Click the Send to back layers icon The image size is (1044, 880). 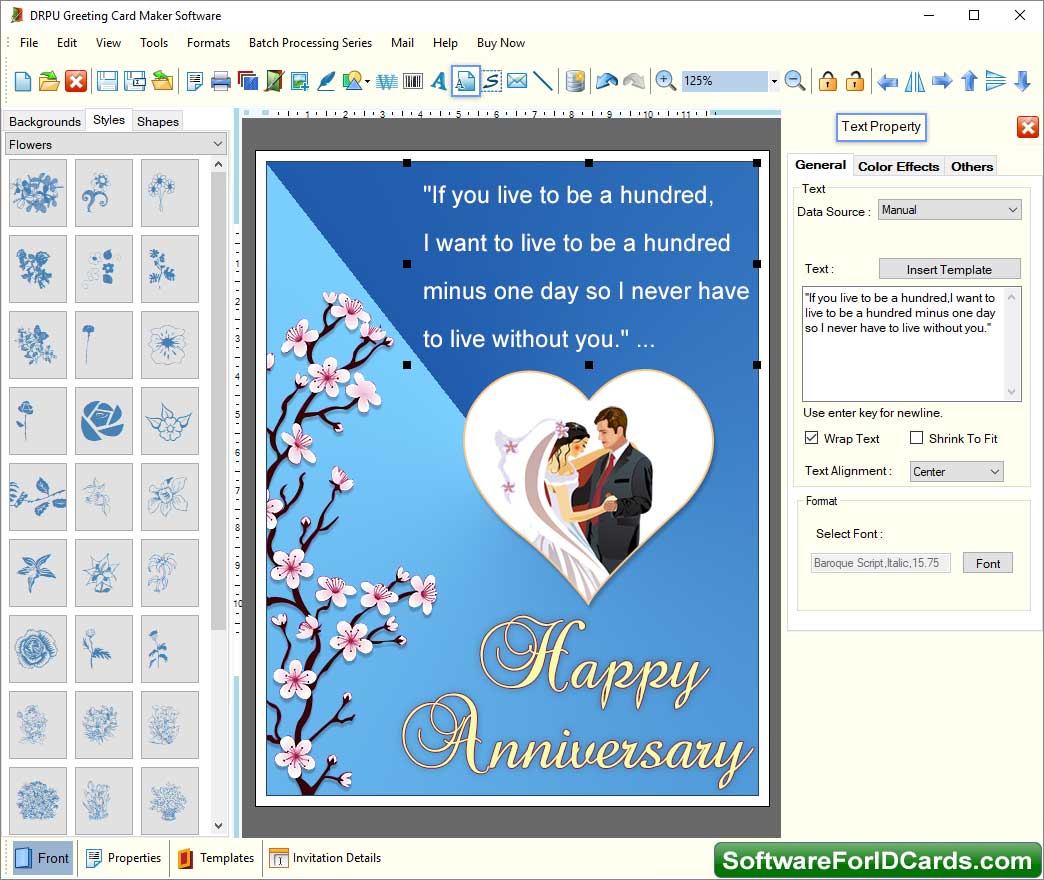click(248, 81)
